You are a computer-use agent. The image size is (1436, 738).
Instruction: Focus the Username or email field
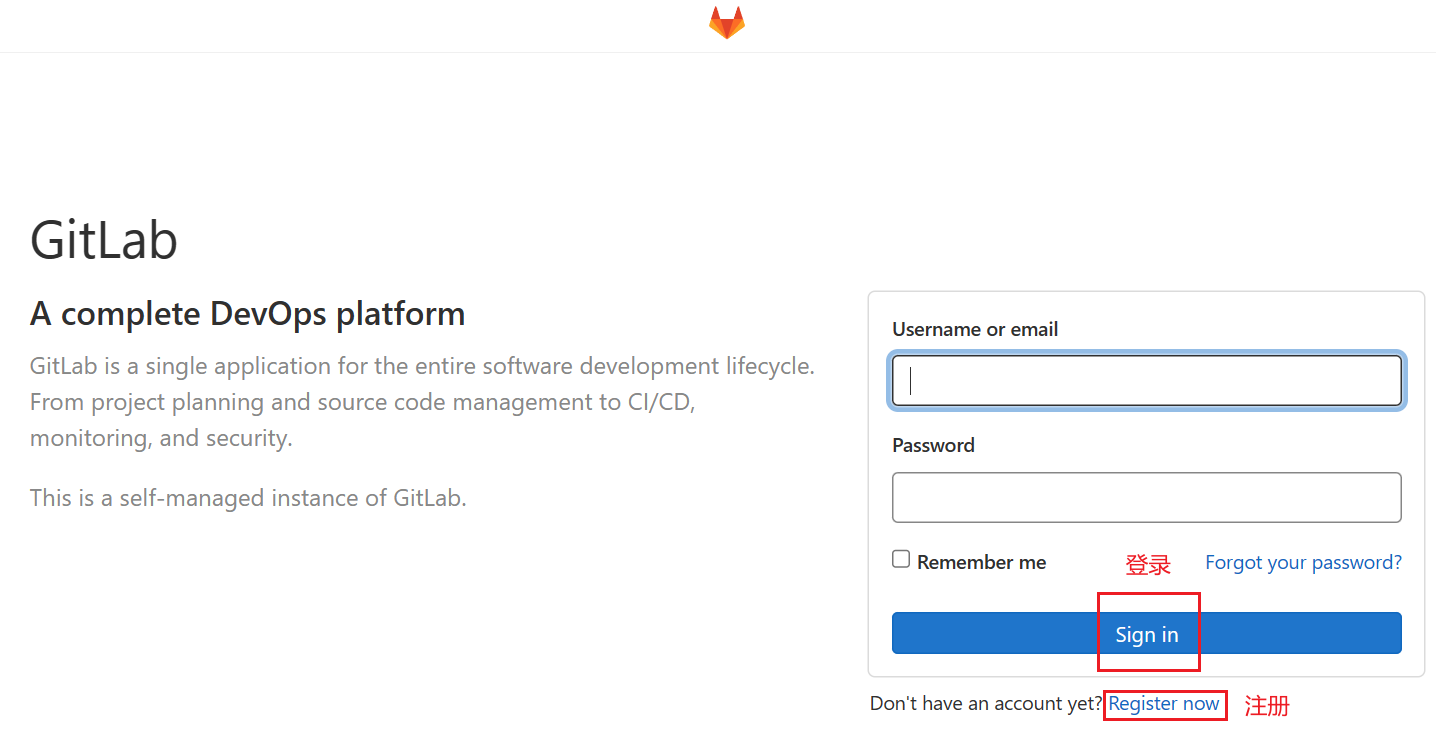[x=1146, y=381]
